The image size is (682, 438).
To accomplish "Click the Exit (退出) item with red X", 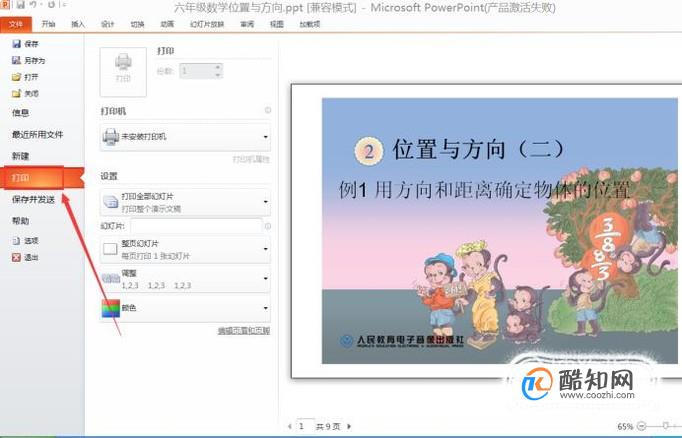I will tap(25, 257).
